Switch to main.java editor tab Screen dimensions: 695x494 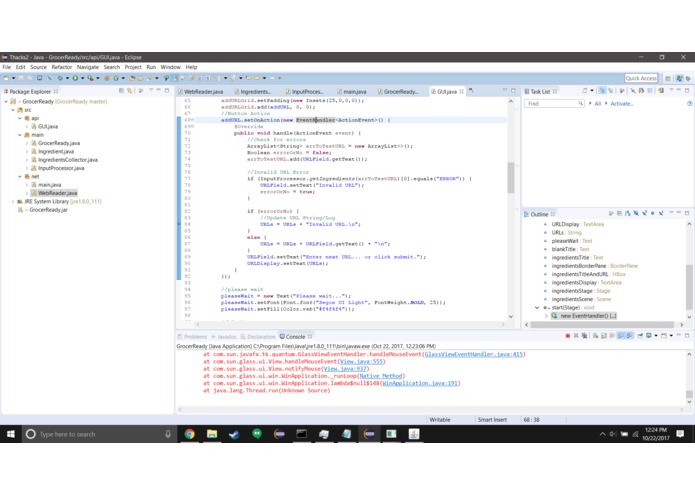pos(352,91)
